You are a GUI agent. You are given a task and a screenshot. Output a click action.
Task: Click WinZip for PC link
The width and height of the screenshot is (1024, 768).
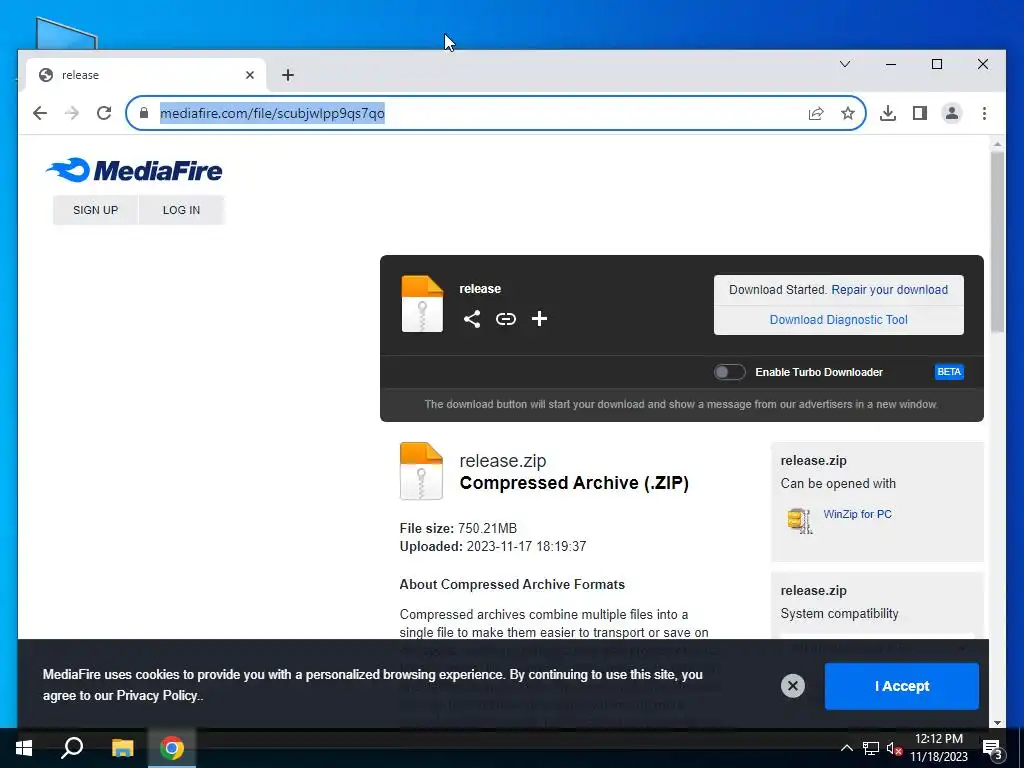pyautogui.click(x=857, y=515)
